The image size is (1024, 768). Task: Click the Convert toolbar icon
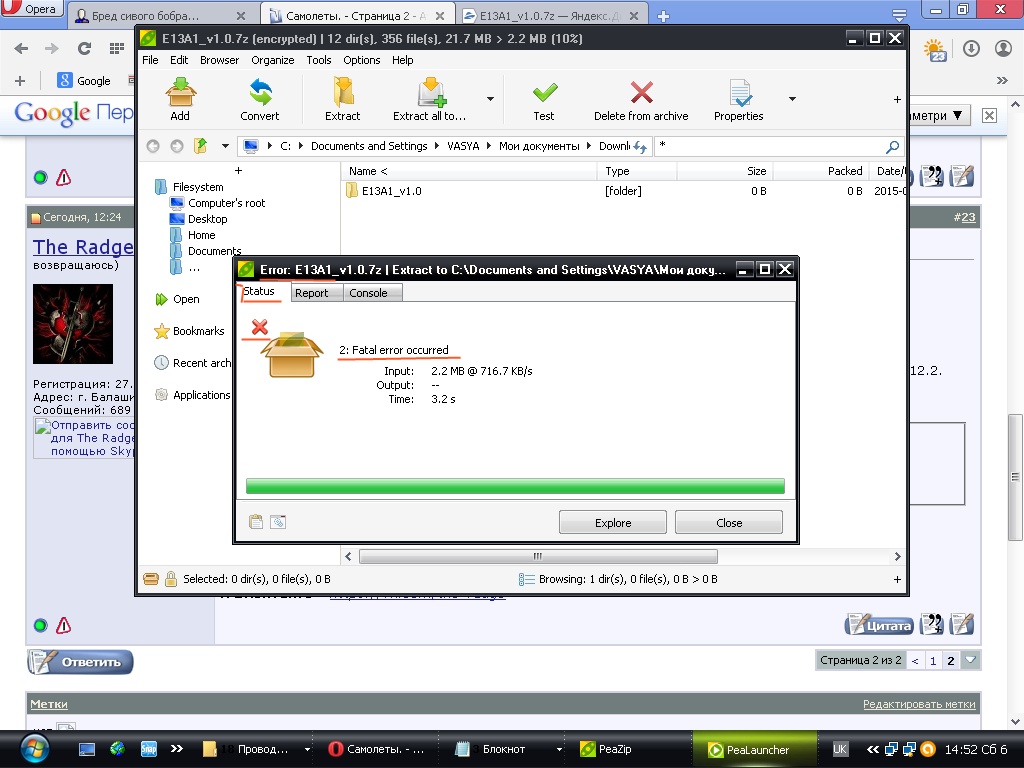(260, 92)
